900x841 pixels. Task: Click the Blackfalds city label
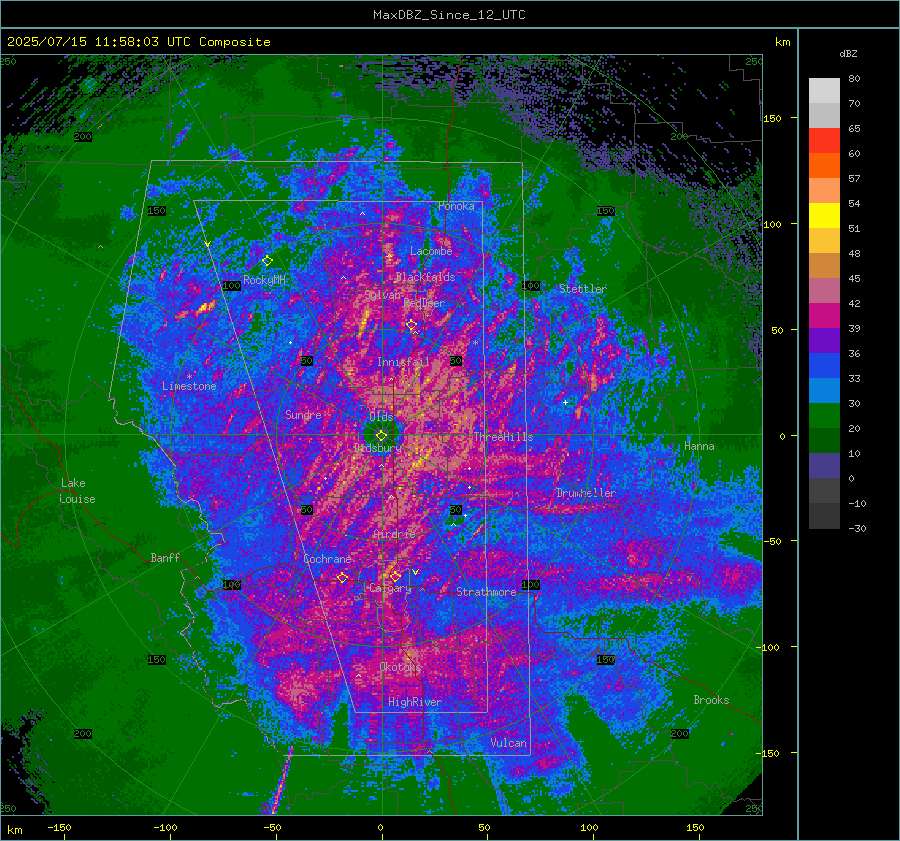(425, 277)
